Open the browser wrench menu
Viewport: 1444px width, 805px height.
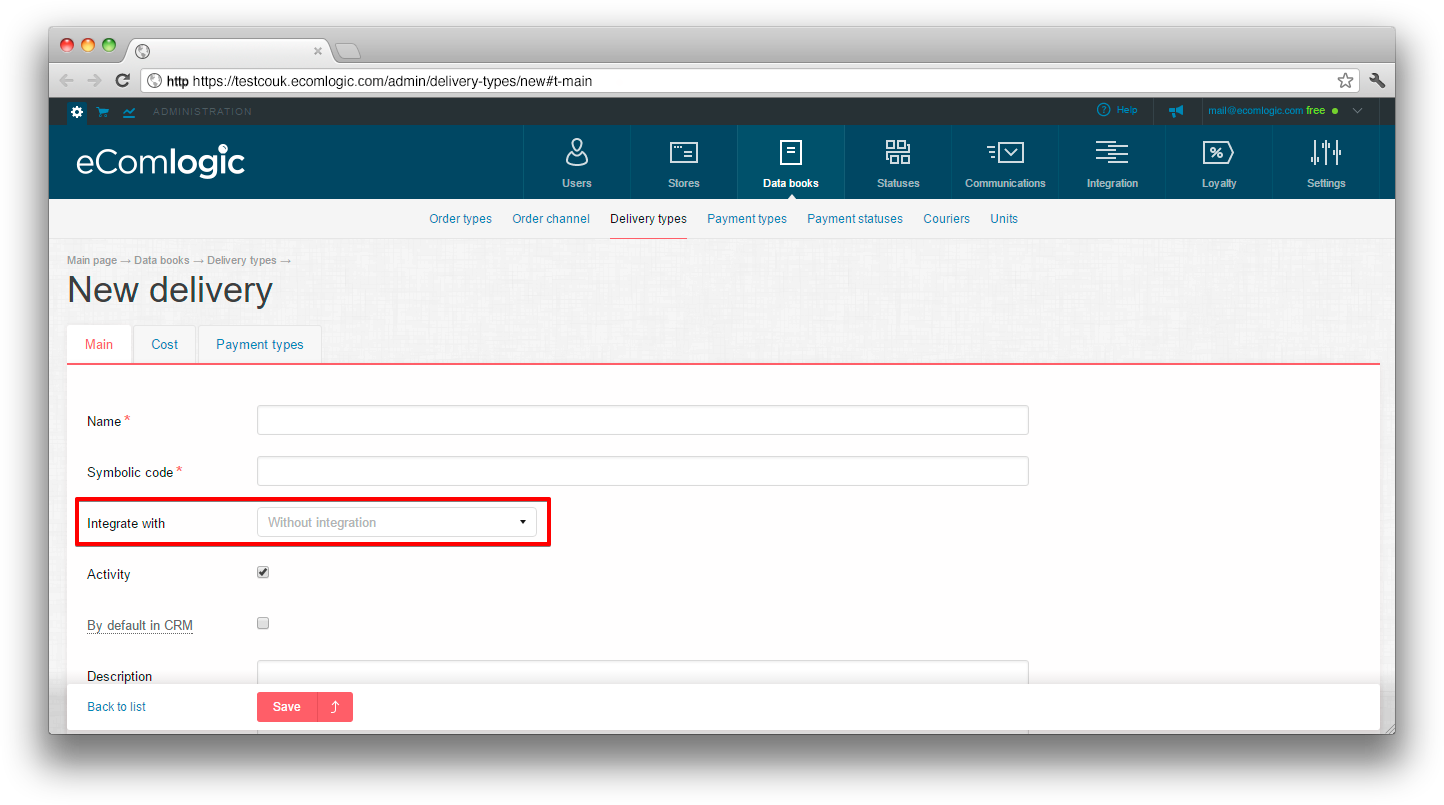pos(1377,81)
